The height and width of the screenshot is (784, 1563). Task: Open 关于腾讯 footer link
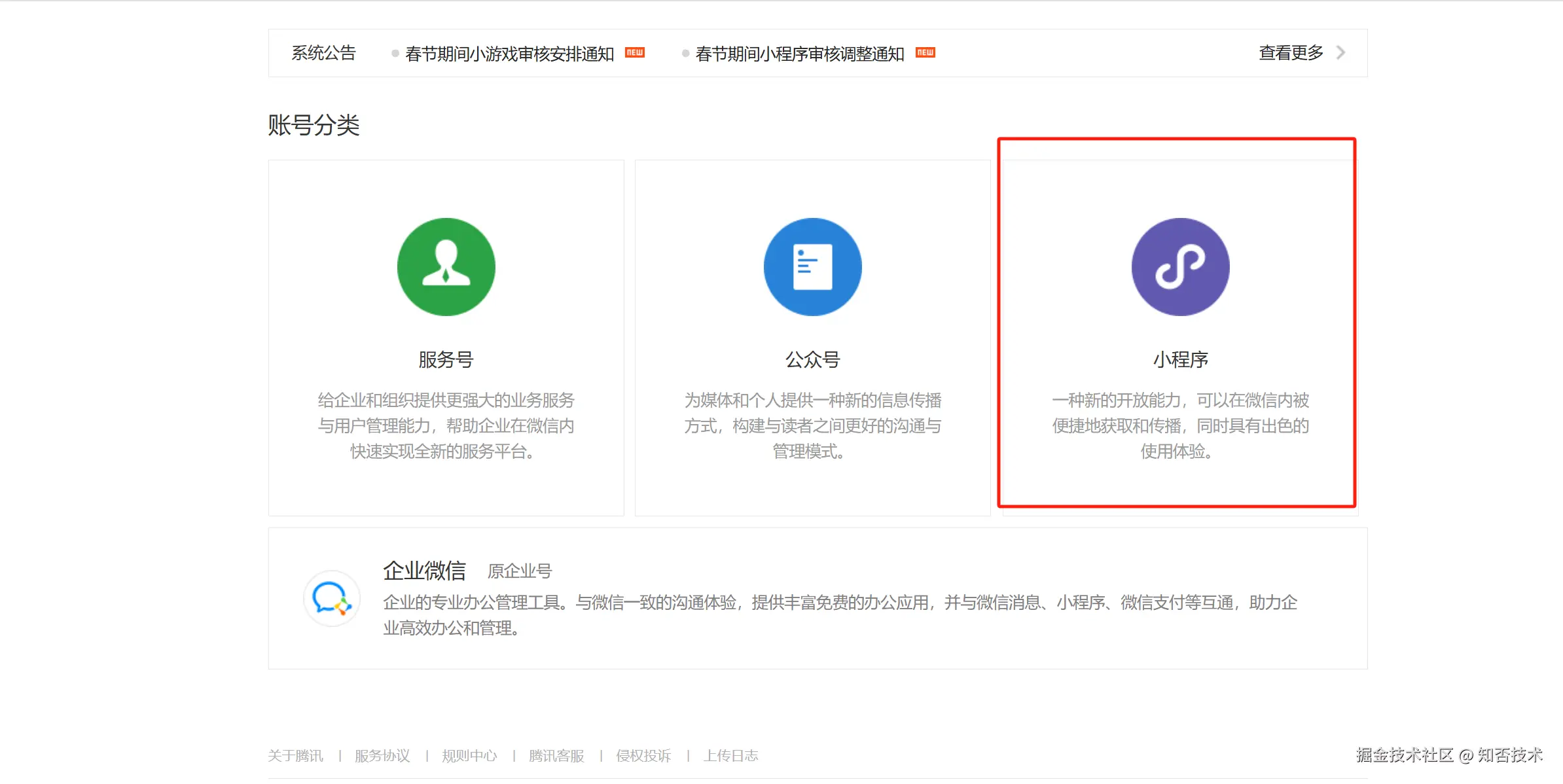point(295,756)
